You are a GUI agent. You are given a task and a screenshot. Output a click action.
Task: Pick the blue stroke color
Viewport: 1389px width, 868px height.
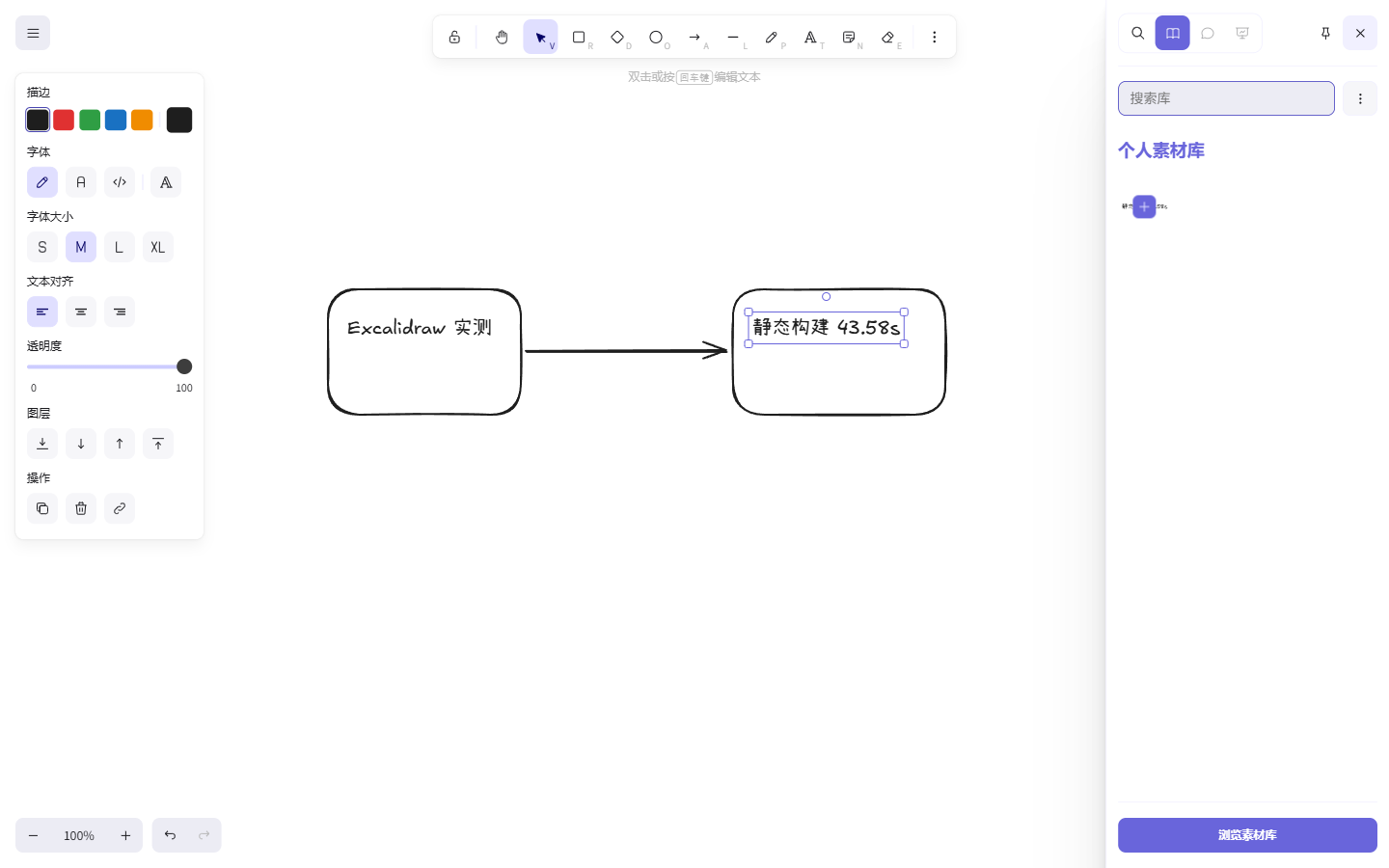tap(116, 120)
